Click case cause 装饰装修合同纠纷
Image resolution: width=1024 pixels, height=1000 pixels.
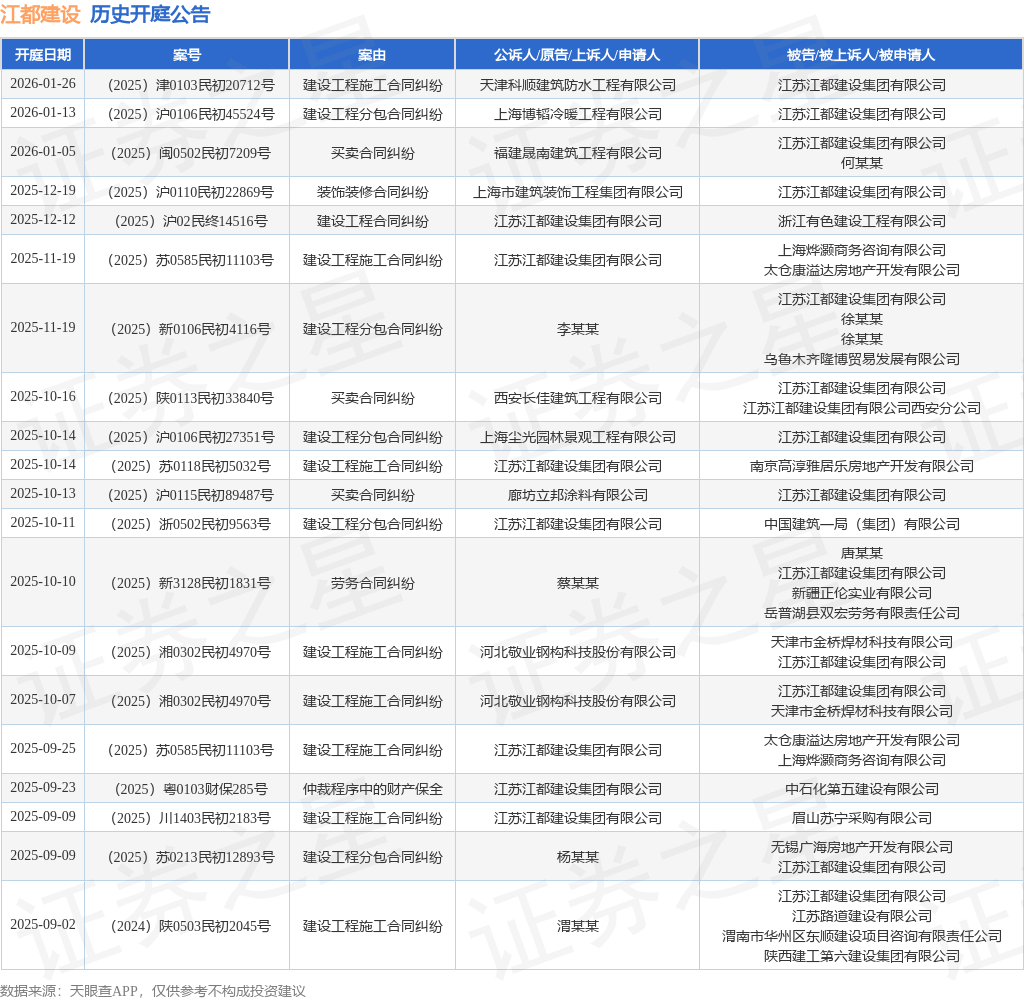click(372, 193)
